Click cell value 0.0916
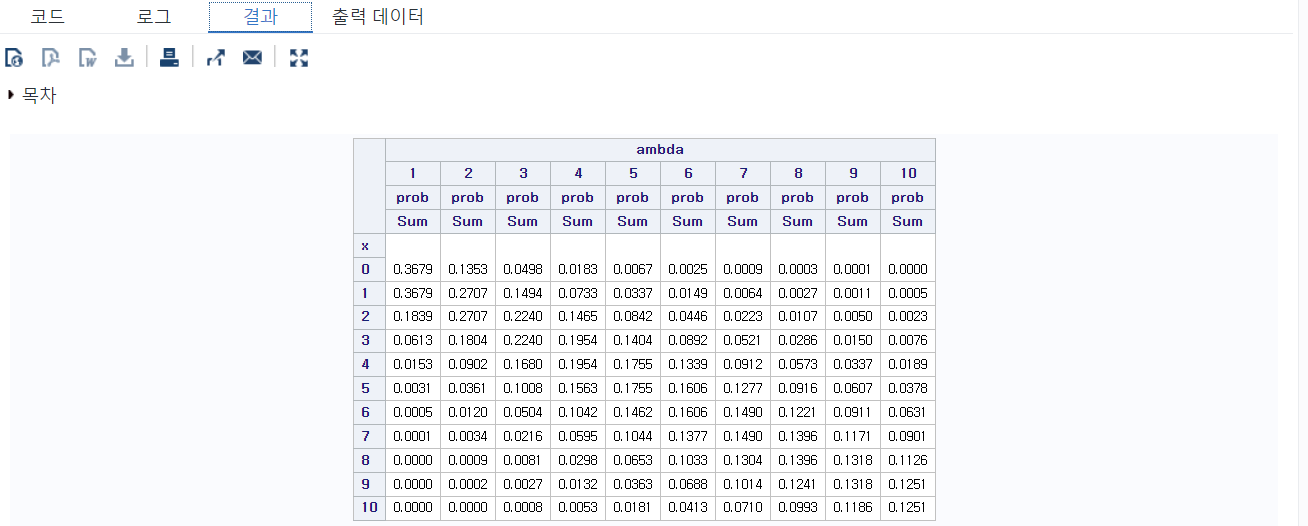 (797, 389)
